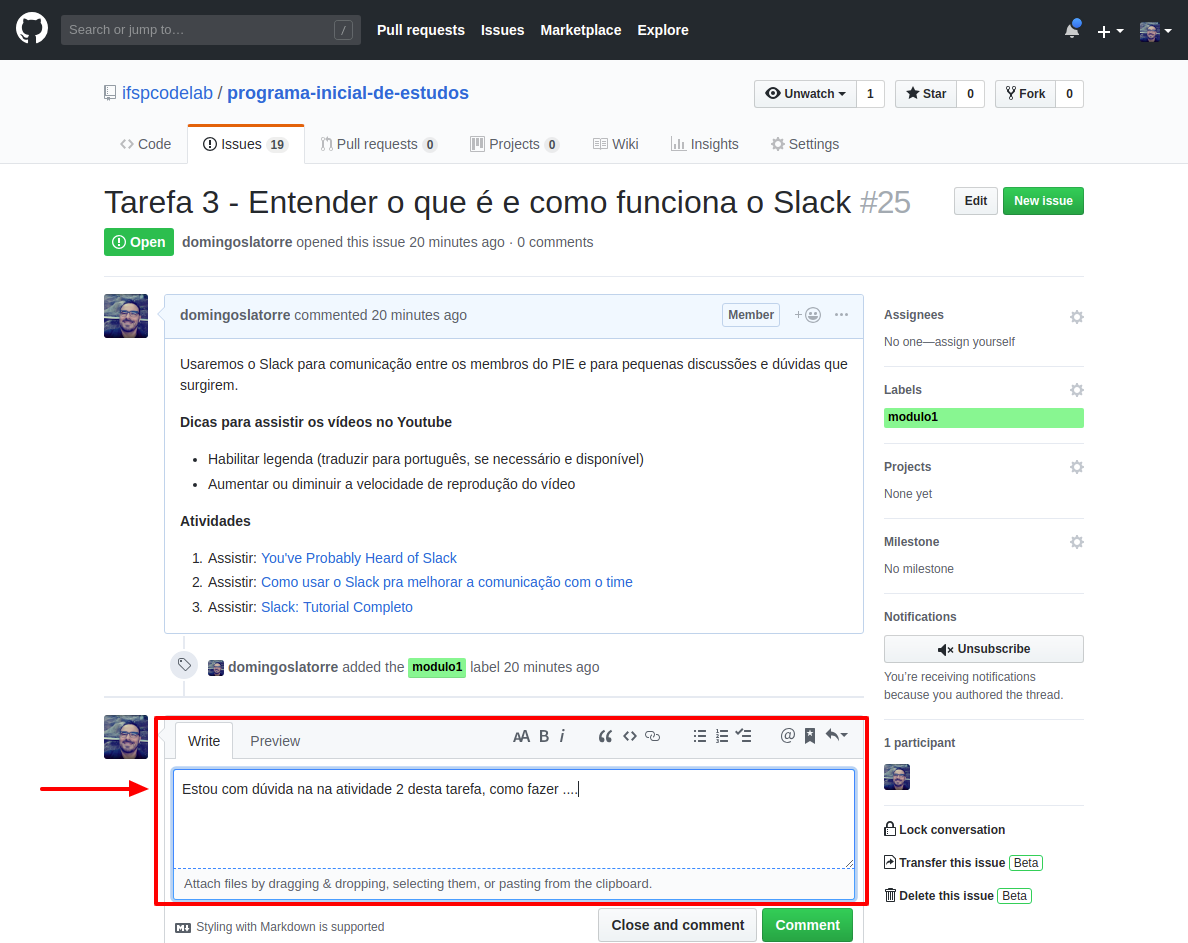Focus the Search or jump to field

pyautogui.click(x=211, y=30)
